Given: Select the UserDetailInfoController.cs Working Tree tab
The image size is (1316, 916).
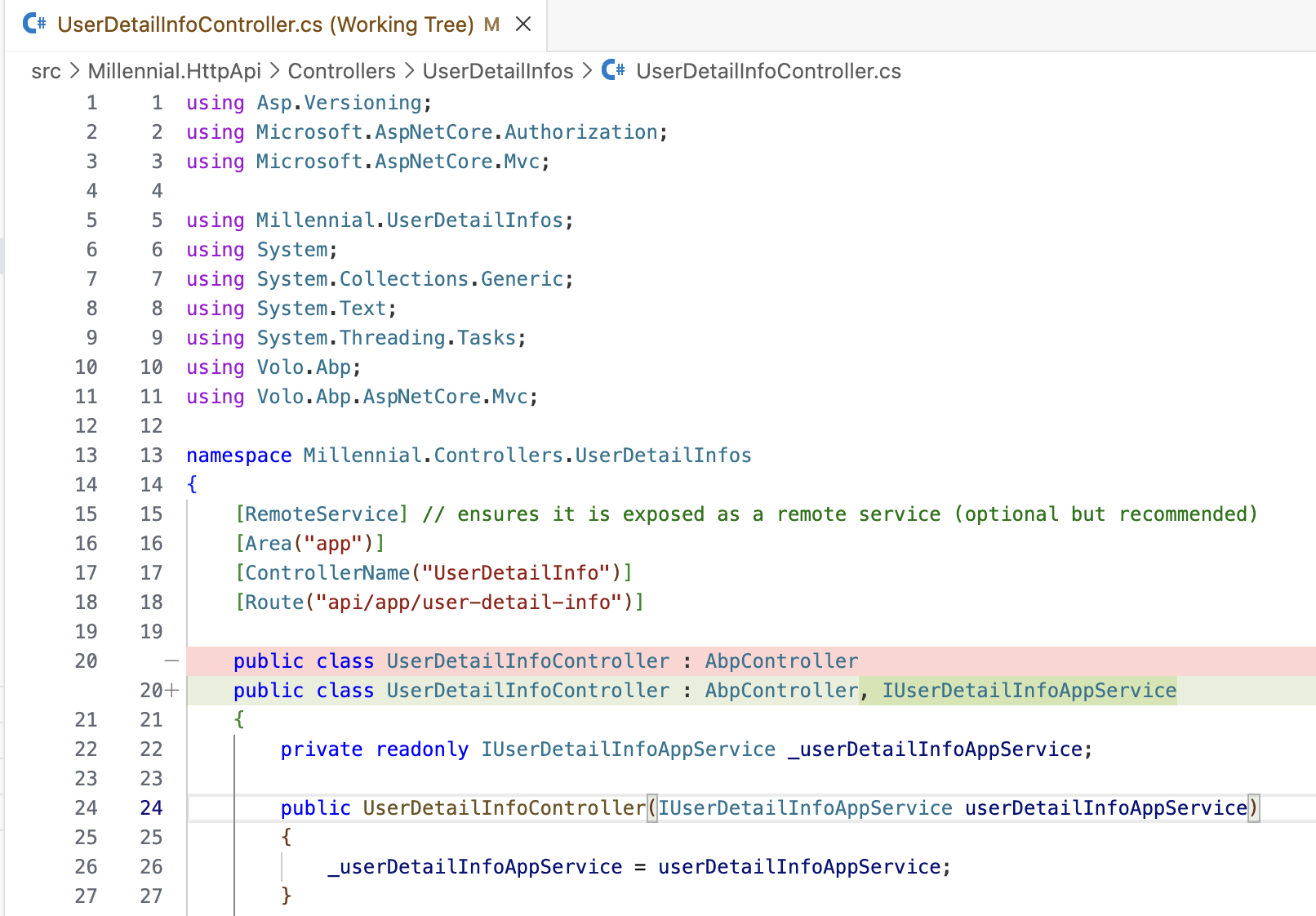Looking at the screenshot, I should coord(265,24).
